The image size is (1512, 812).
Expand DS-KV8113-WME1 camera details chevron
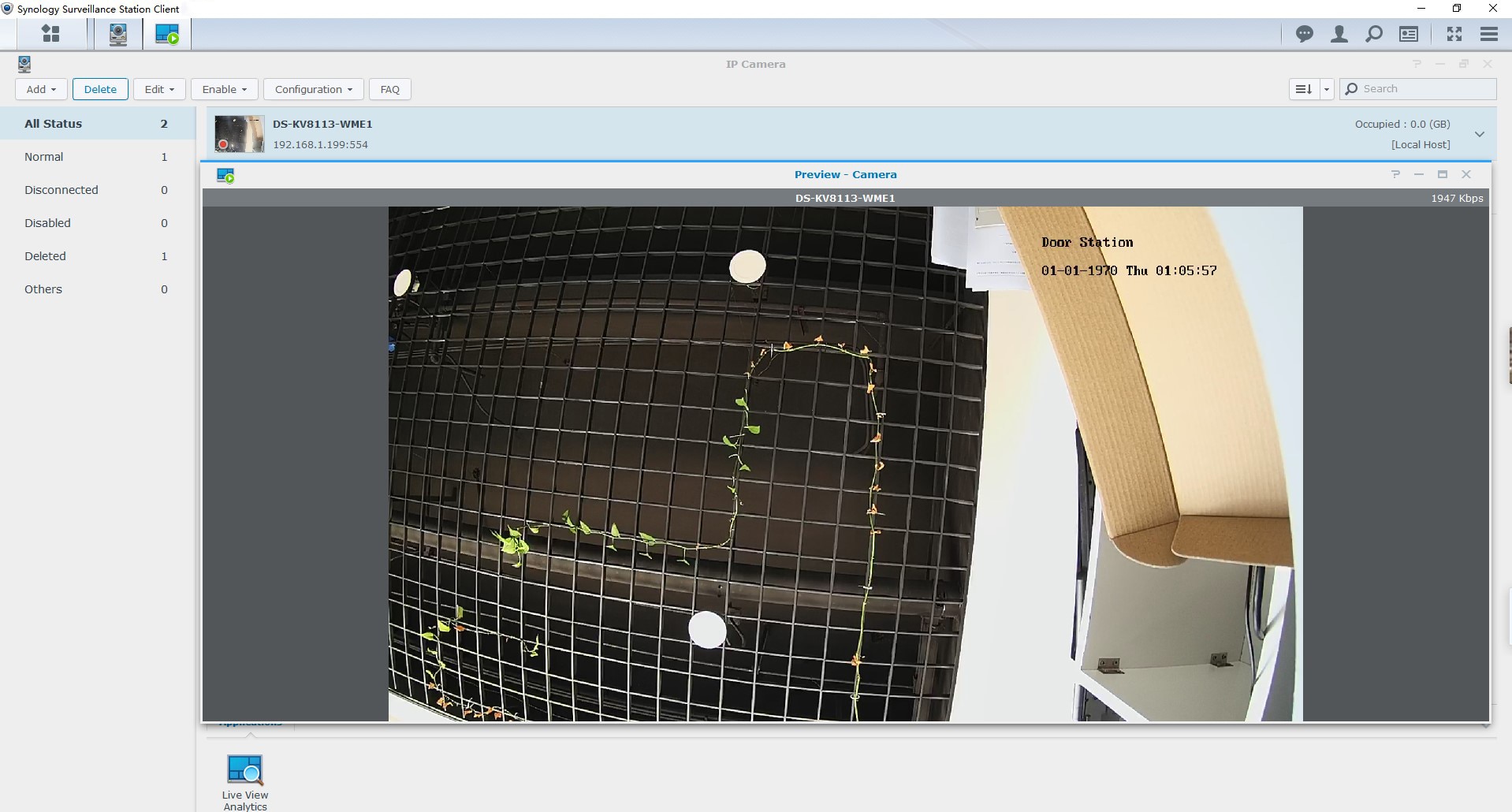pos(1480,134)
